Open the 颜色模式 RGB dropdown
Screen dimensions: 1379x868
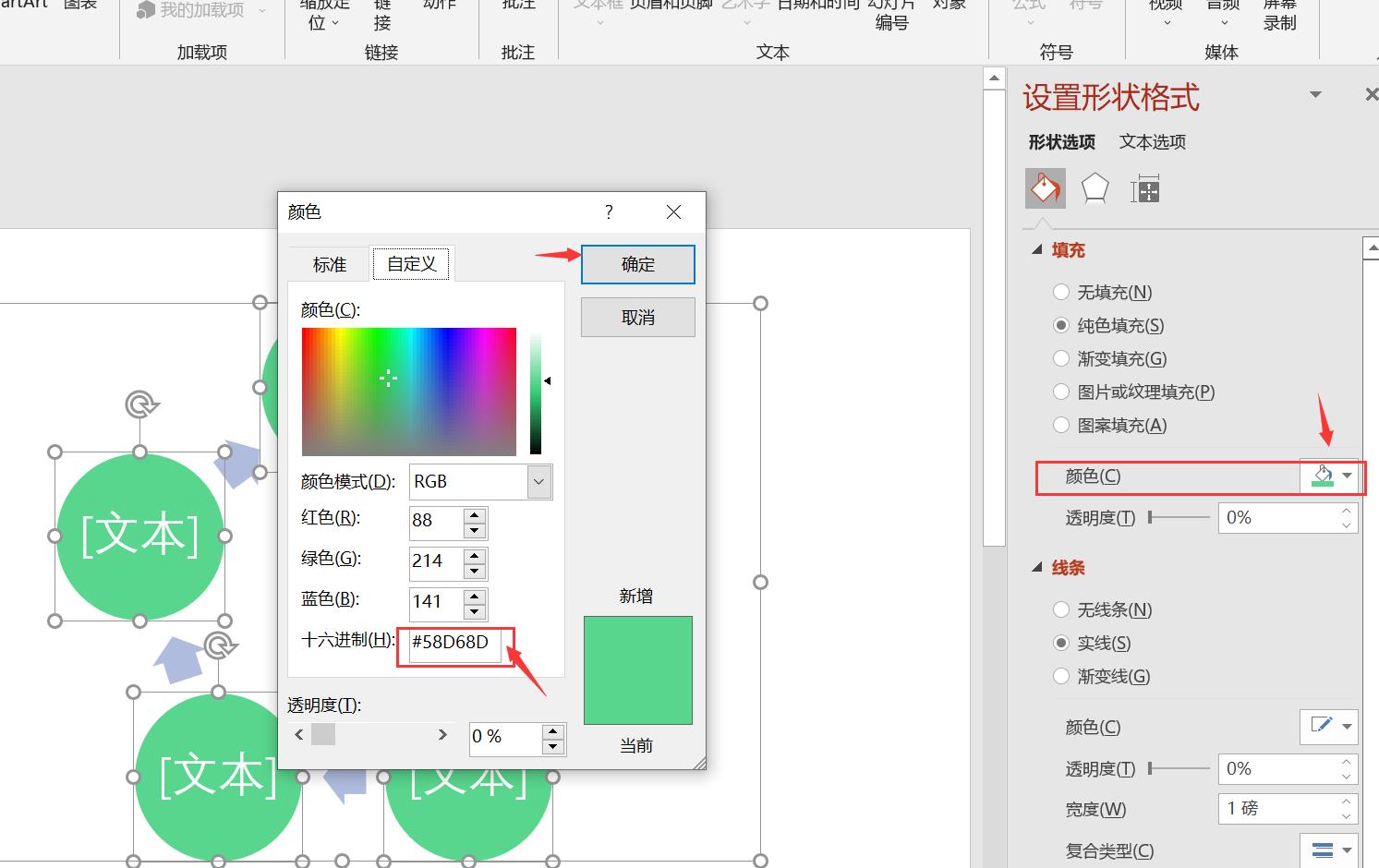[x=538, y=481]
